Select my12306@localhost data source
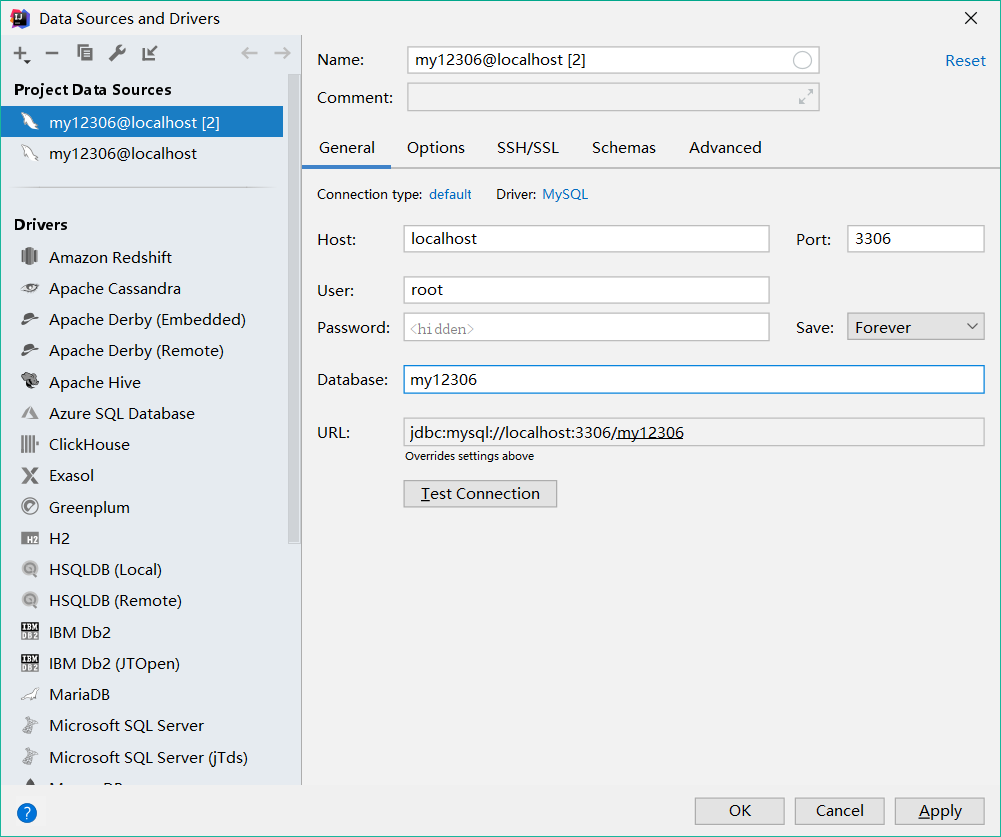 coord(142,153)
